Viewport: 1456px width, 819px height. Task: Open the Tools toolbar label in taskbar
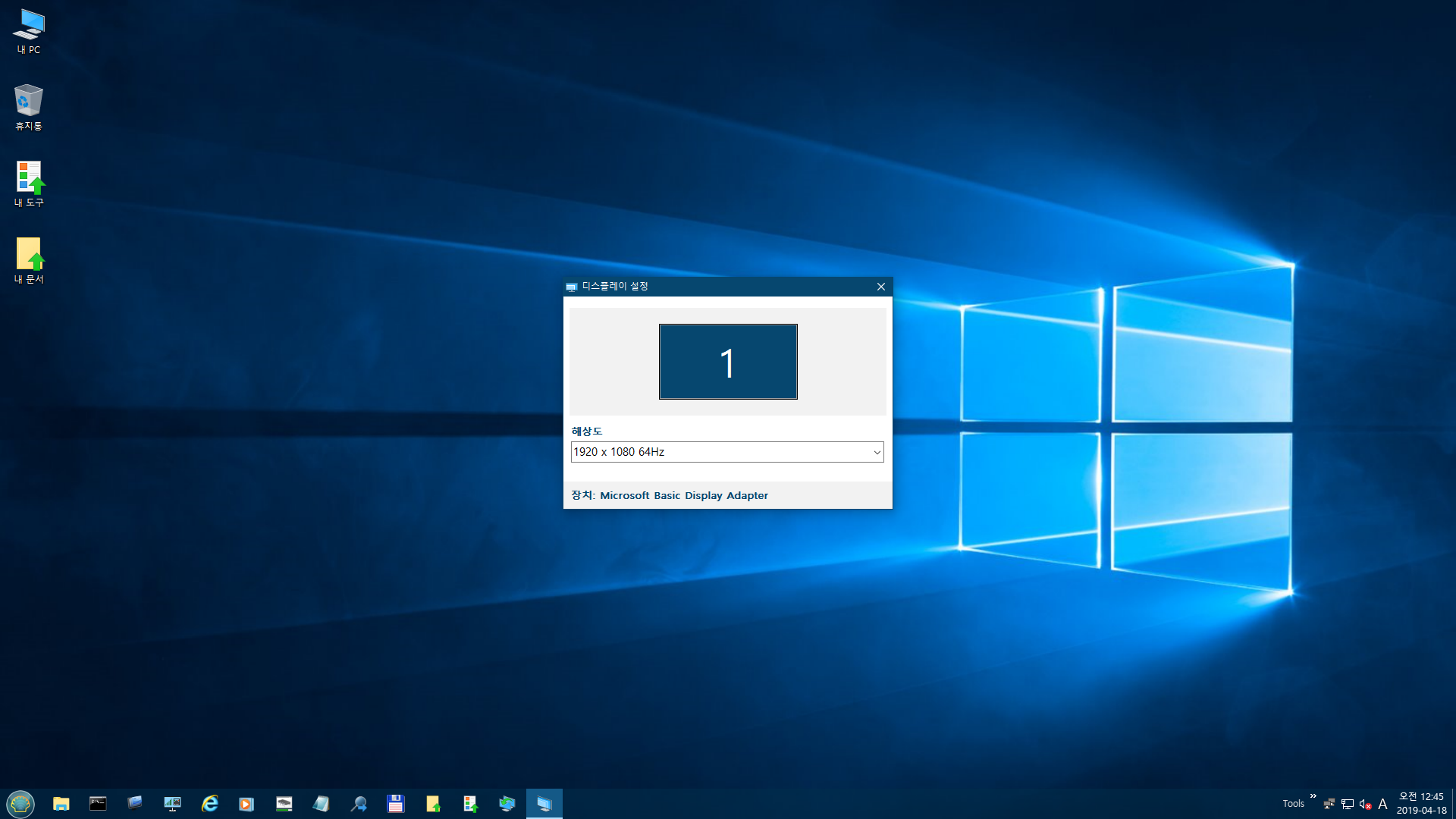click(x=1293, y=804)
